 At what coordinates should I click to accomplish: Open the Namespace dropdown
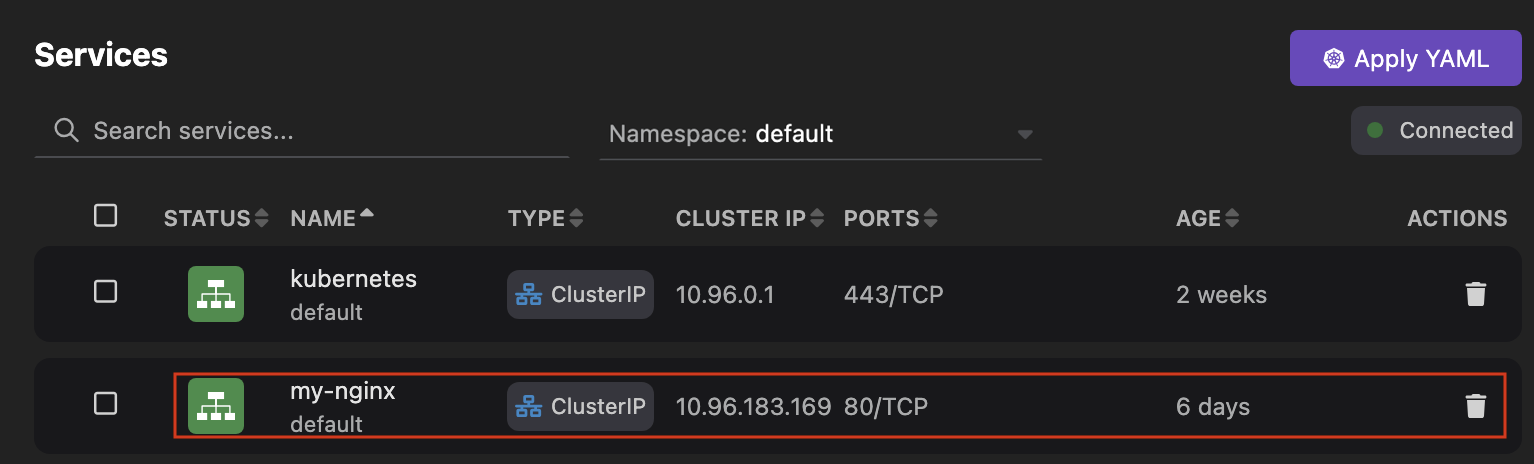(820, 134)
